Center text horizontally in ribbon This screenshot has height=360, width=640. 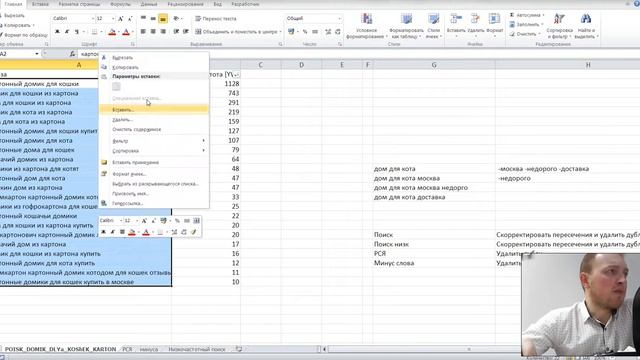click(153, 31)
